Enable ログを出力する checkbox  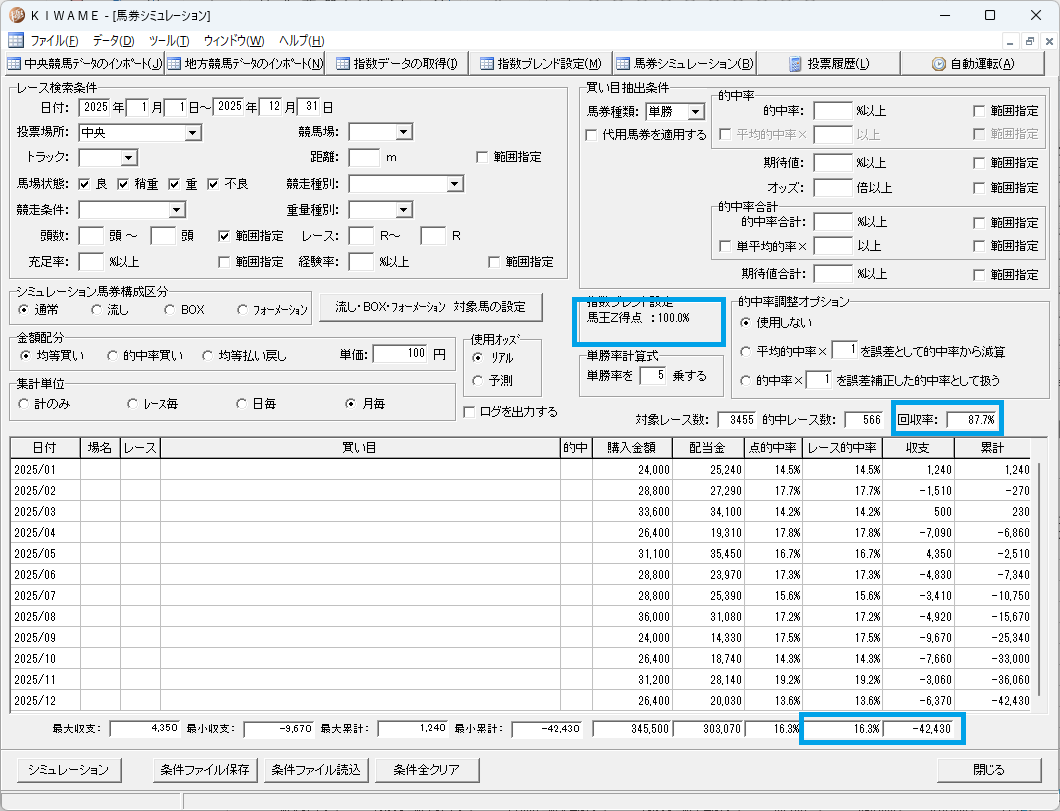(468, 412)
